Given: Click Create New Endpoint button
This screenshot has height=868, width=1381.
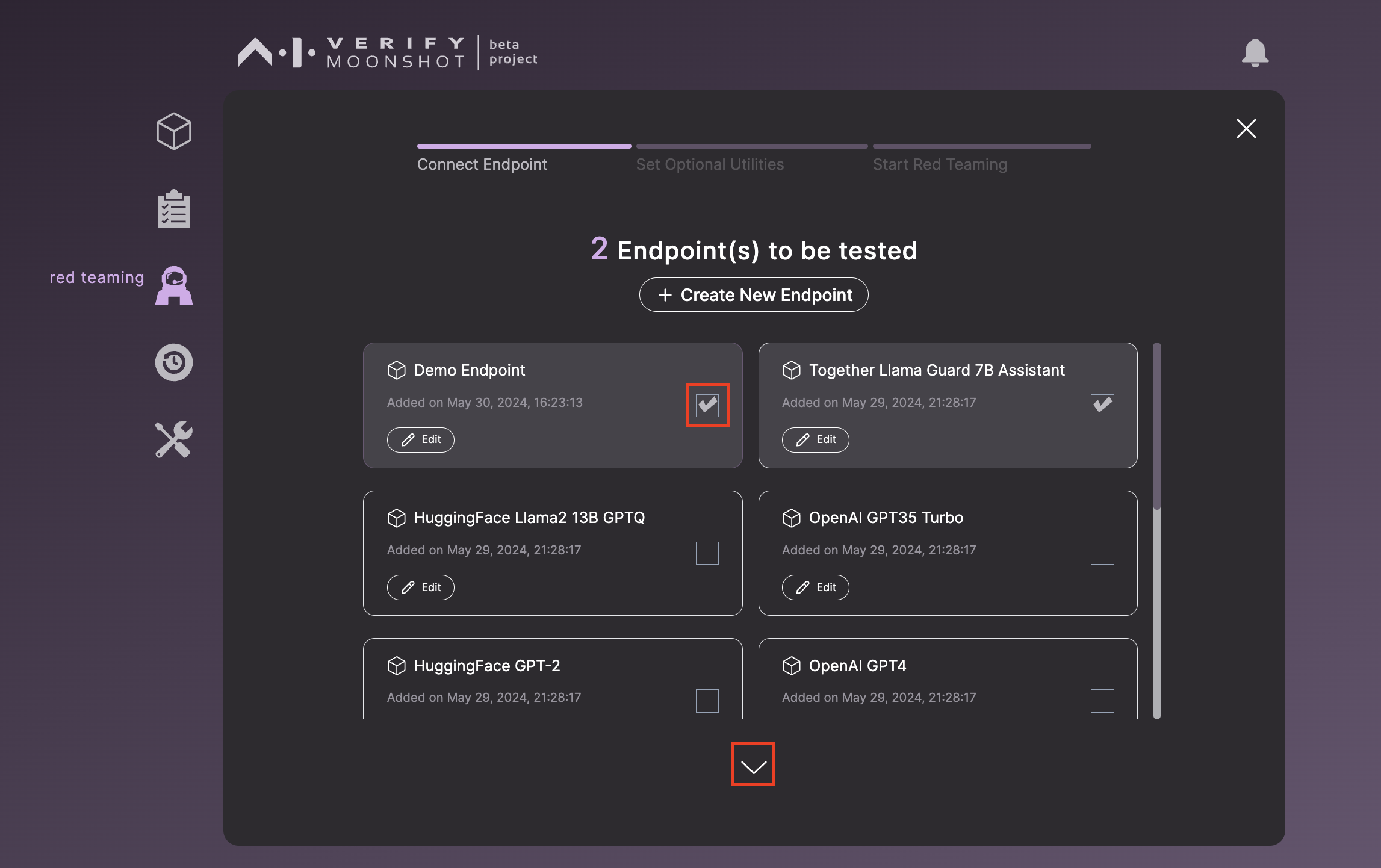Looking at the screenshot, I should pyautogui.click(x=754, y=294).
